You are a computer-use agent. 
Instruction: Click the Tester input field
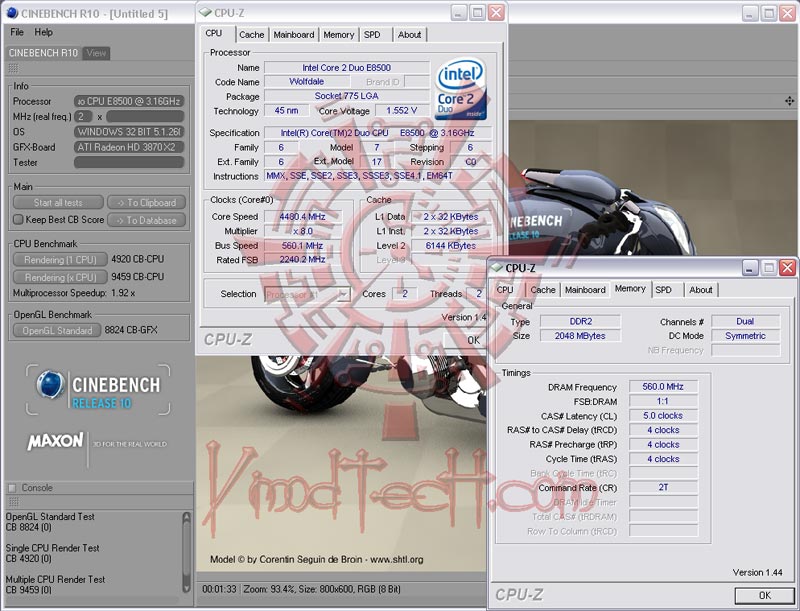point(129,162)
